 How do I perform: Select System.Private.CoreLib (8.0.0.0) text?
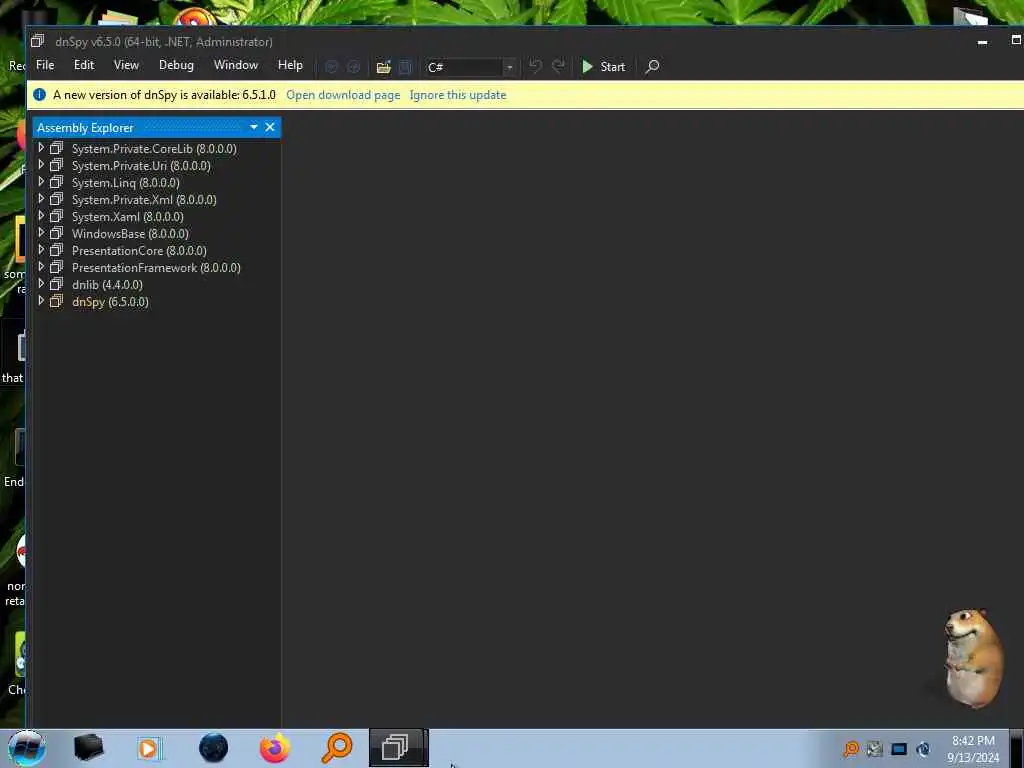pos(154,149)
